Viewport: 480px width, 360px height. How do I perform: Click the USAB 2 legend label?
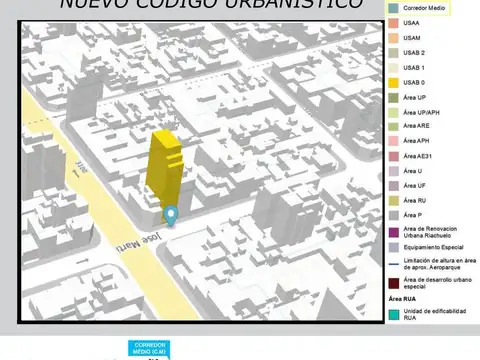[x=414, y=53]
